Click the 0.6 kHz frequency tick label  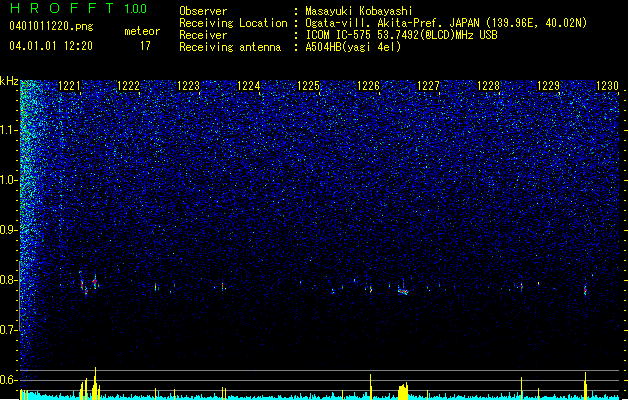point(9,380)
